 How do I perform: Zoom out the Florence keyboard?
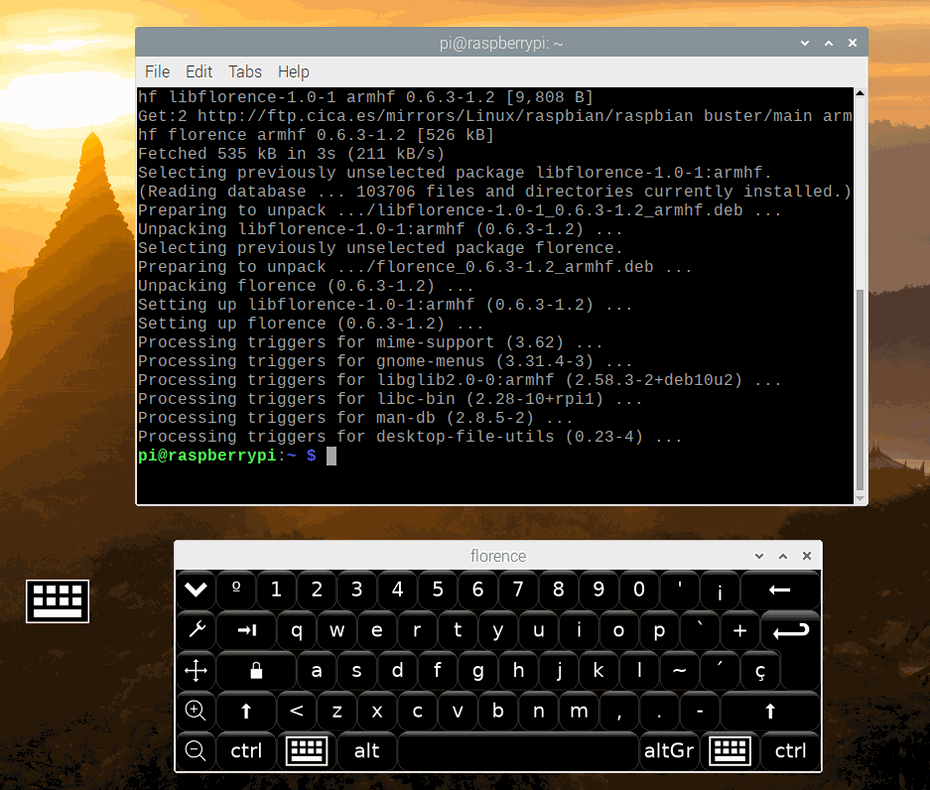tap(196, 751)
